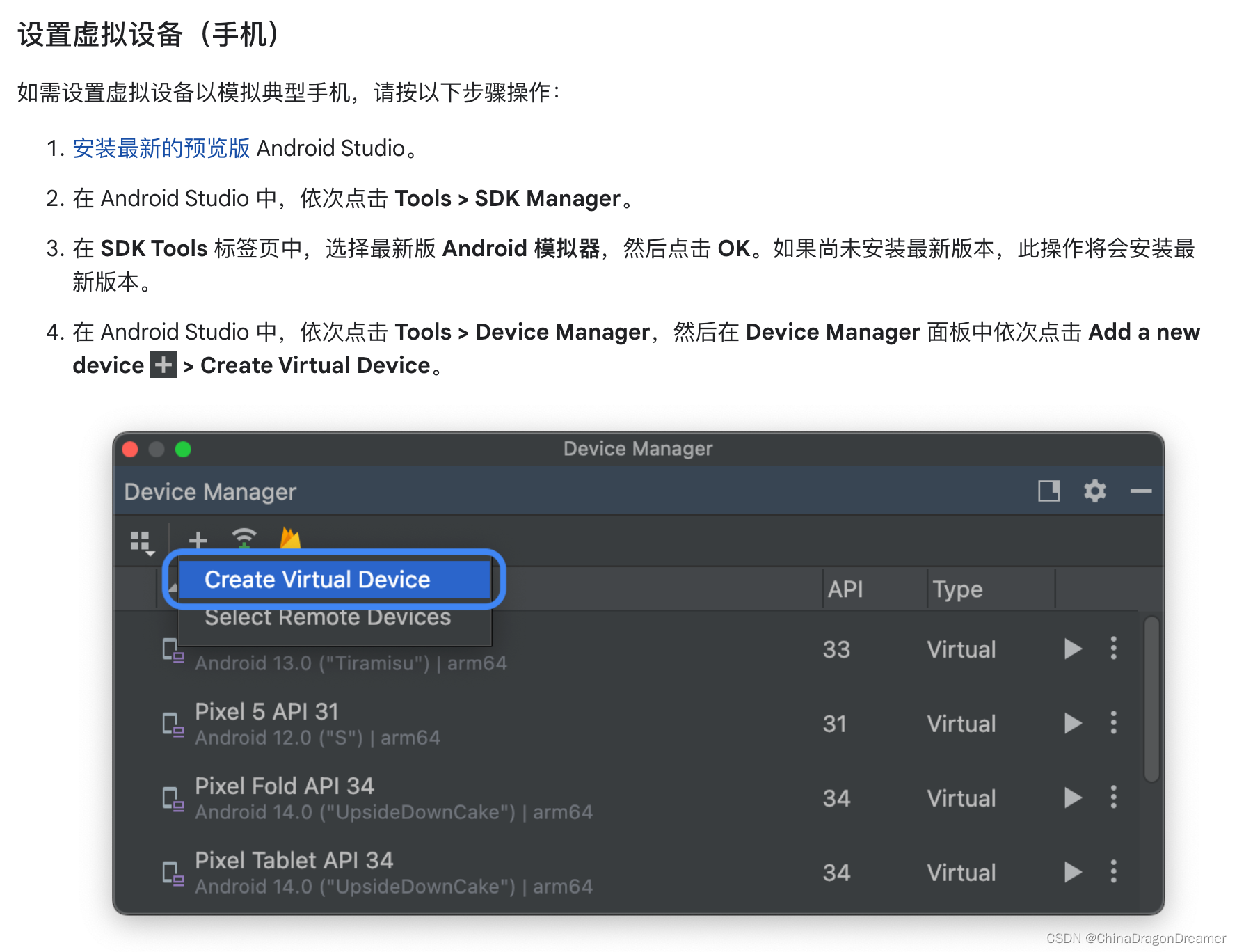Click the device icon beside Android 13.0 Tiramisu

173,651
